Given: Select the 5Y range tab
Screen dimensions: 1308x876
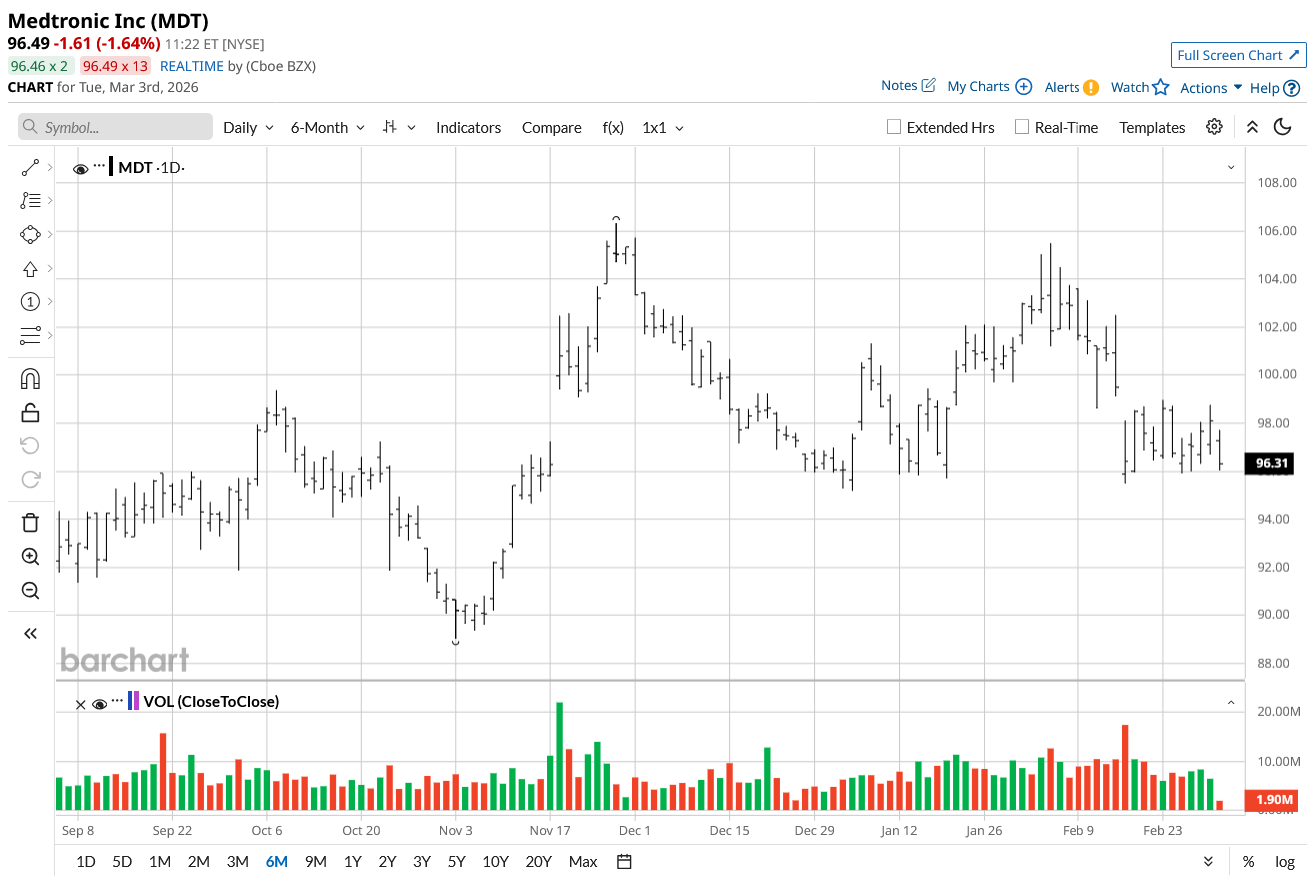Looking at the screenshot, I should click(x=456, y=861).
